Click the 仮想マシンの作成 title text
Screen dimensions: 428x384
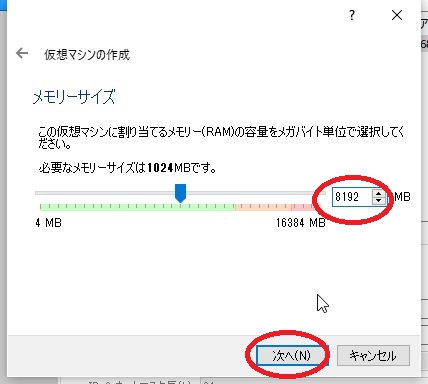click(x=87, y=54)
